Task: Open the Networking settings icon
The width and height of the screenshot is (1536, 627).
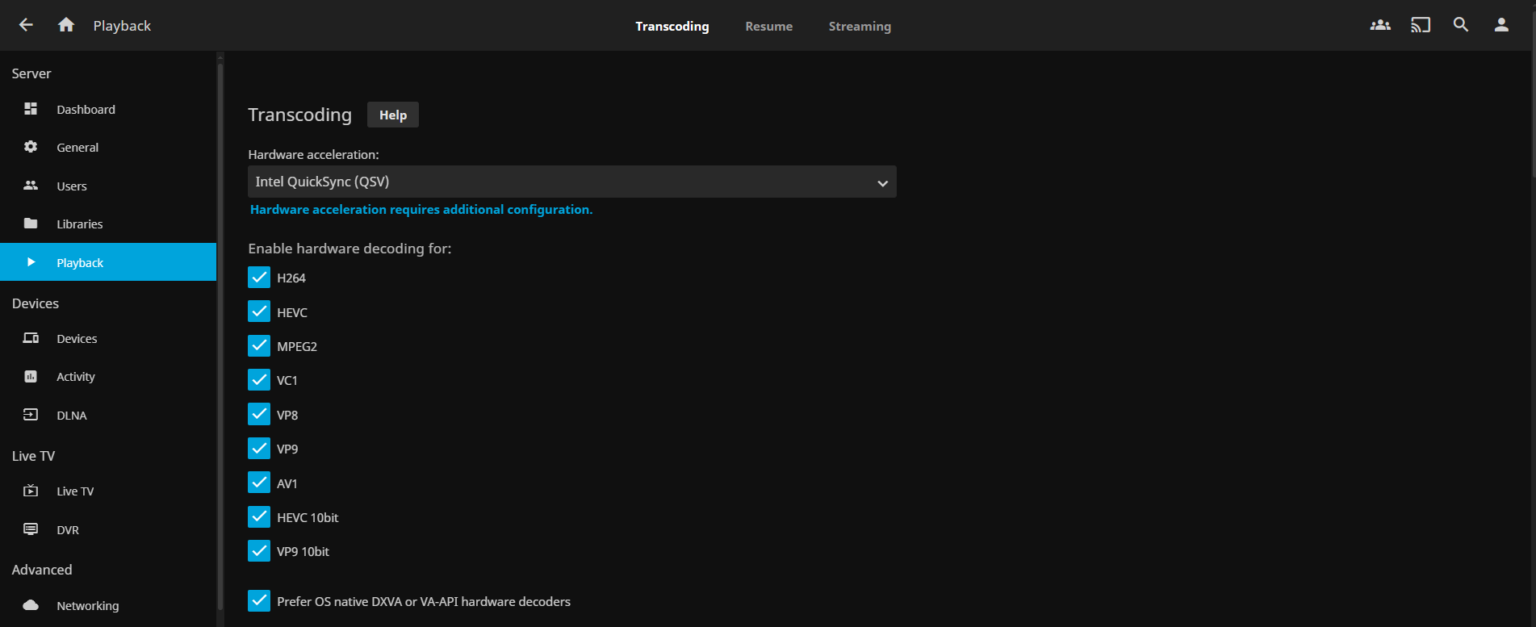Action: 30,605
